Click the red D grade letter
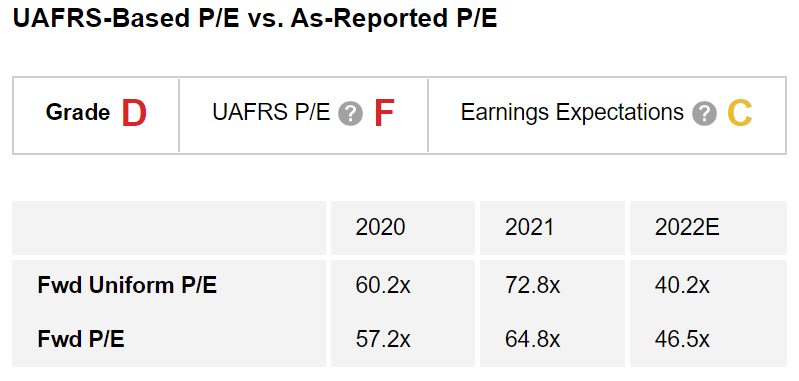The image size is (799, 381). 135,113
